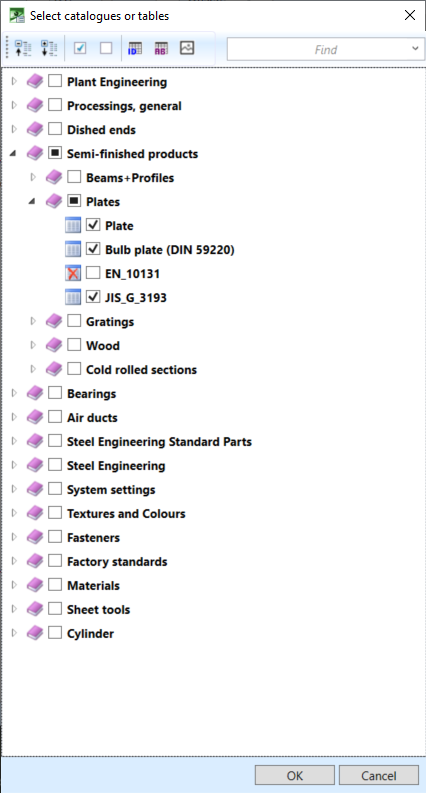Viewport: 426px width, 793px height.
Task: Expand the Gratings node
Action: pos(33,321)
